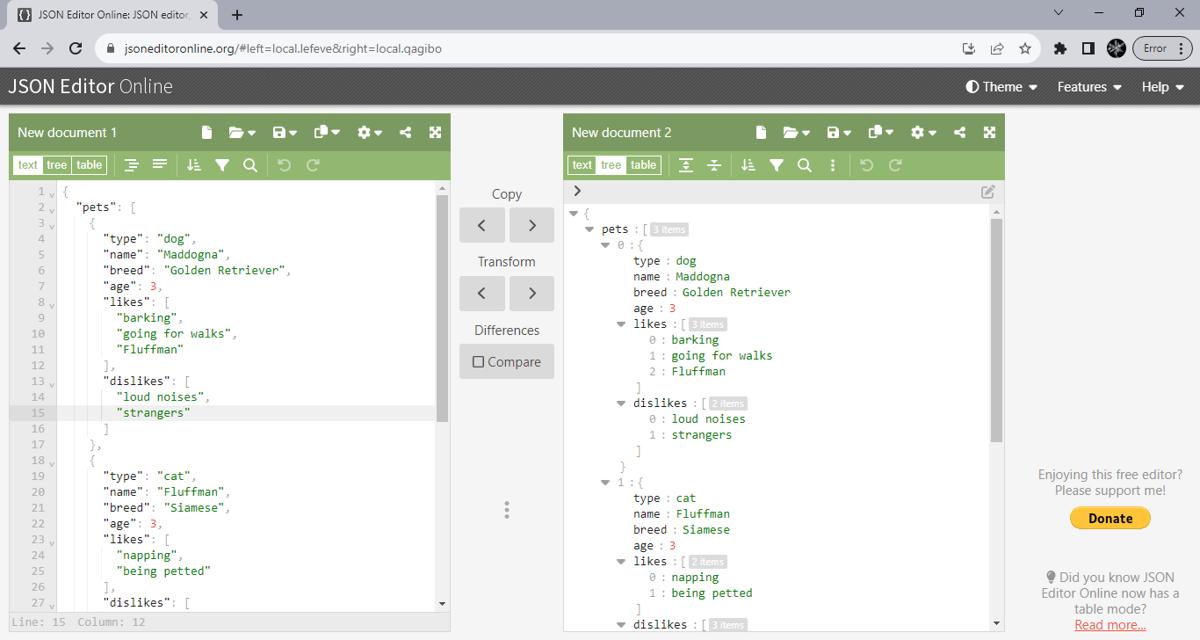Image resolution: width=1200 pixels, height=640 pixels.
Task: Open the Theme menu
Action: coord(999,87)
